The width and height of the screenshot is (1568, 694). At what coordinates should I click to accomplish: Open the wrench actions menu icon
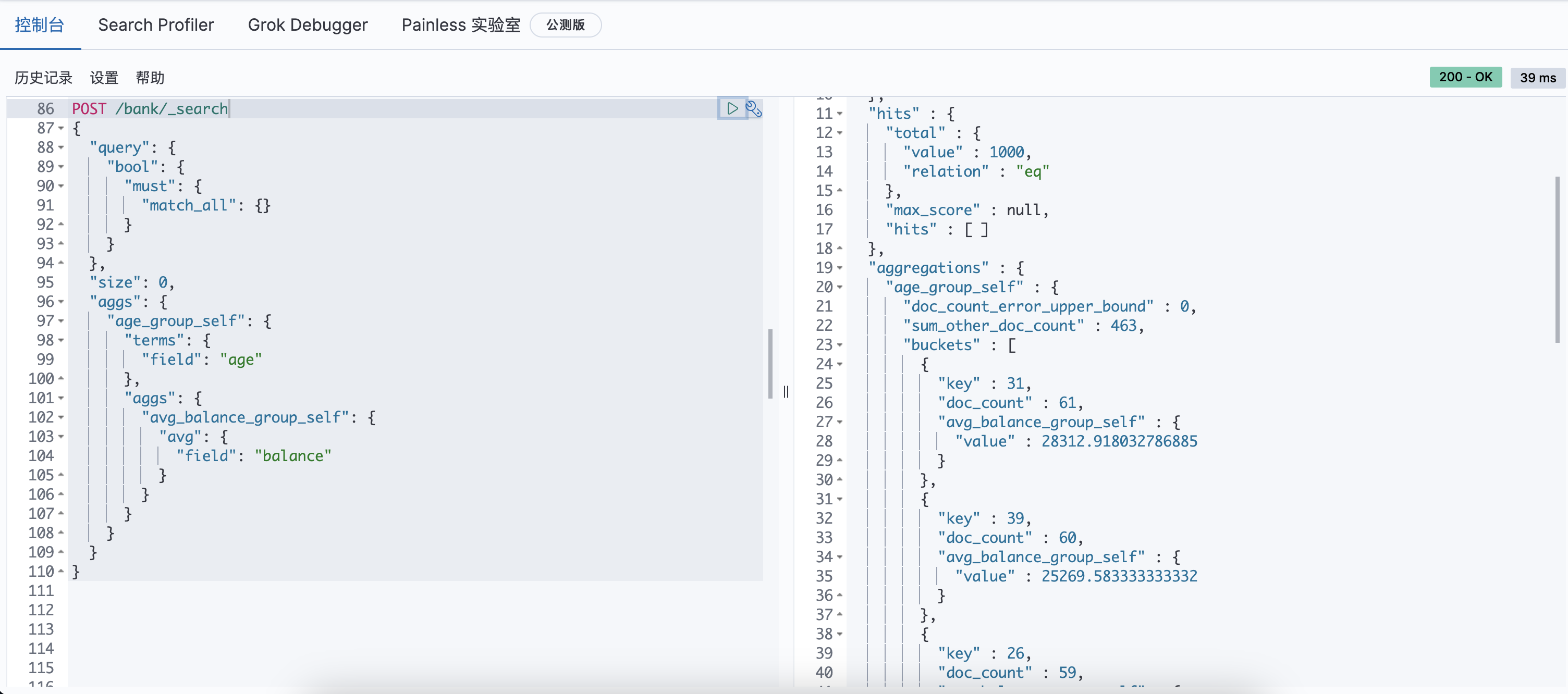click(x=754, y=108)
